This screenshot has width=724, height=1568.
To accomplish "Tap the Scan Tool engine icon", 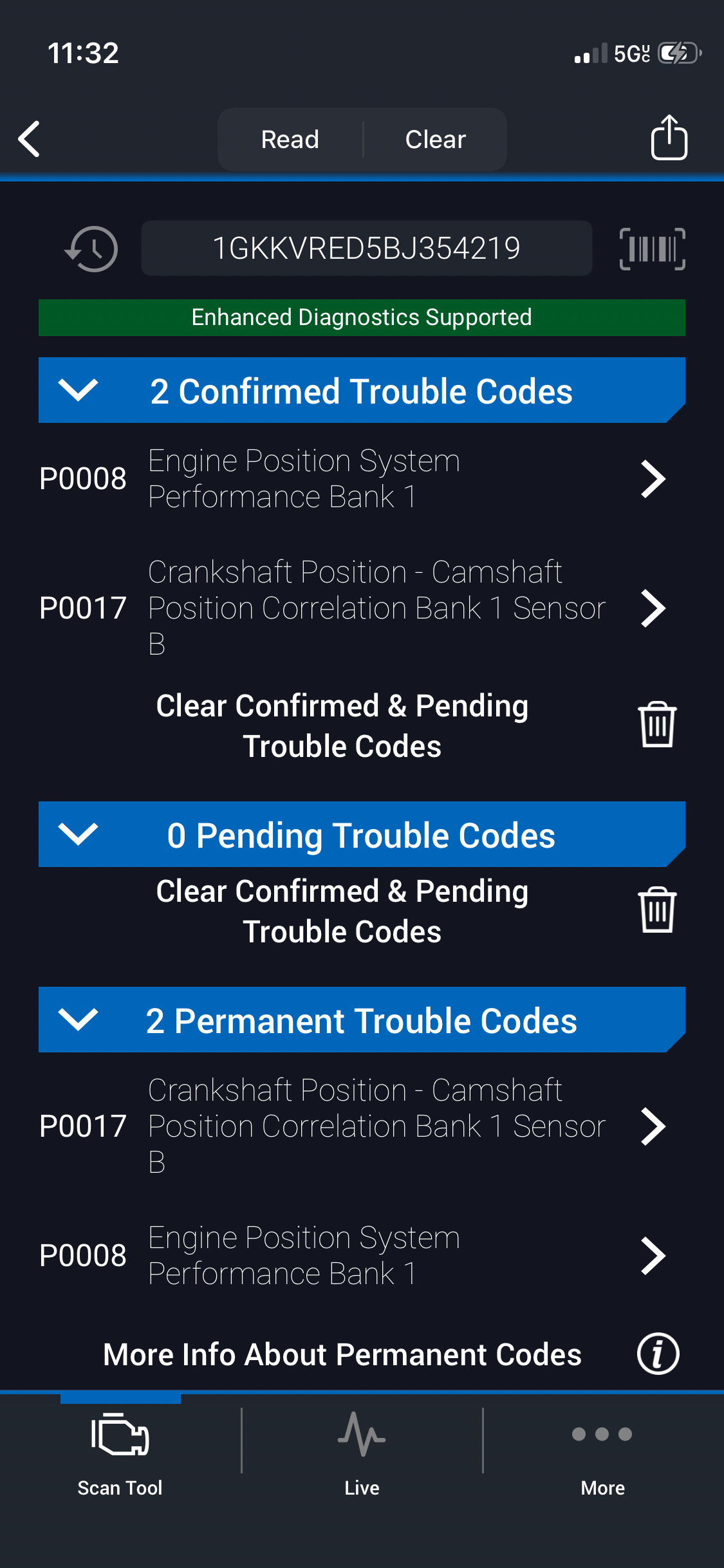I will [120, 1435].
